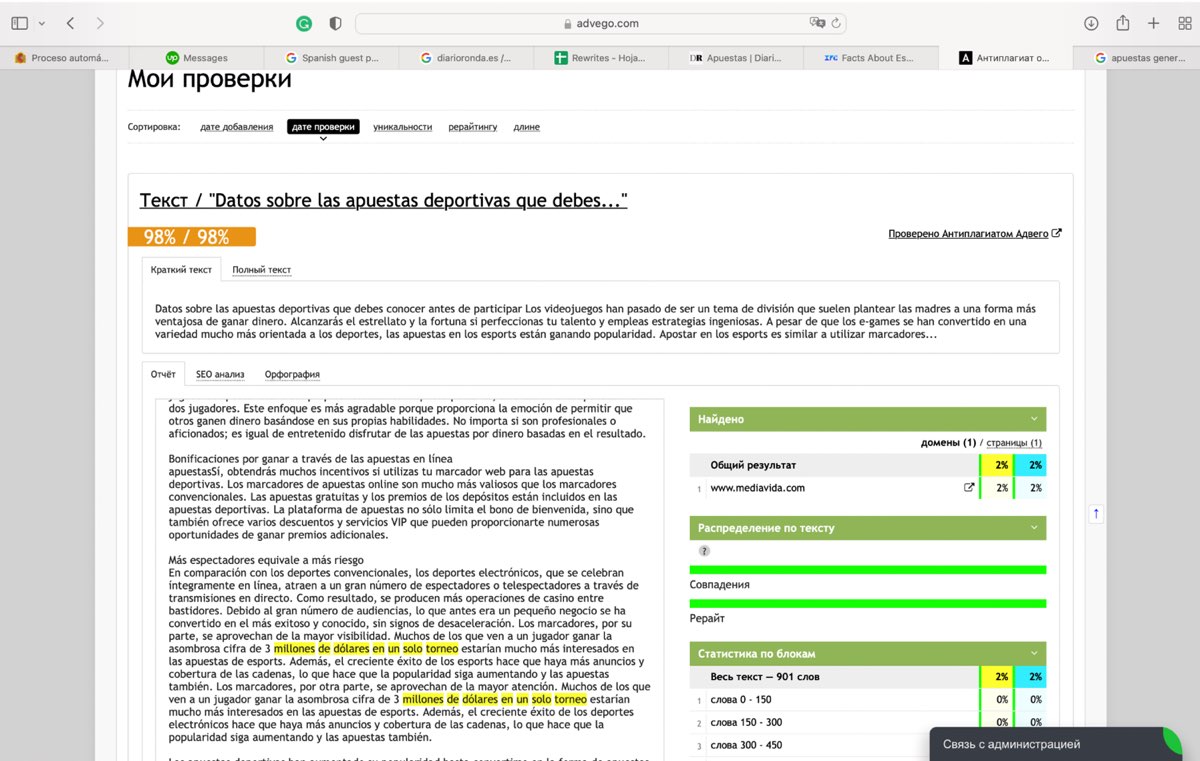Select the Краткий текст tab
This screenshot has width=1200, height=761.
(x=181, y=270)
